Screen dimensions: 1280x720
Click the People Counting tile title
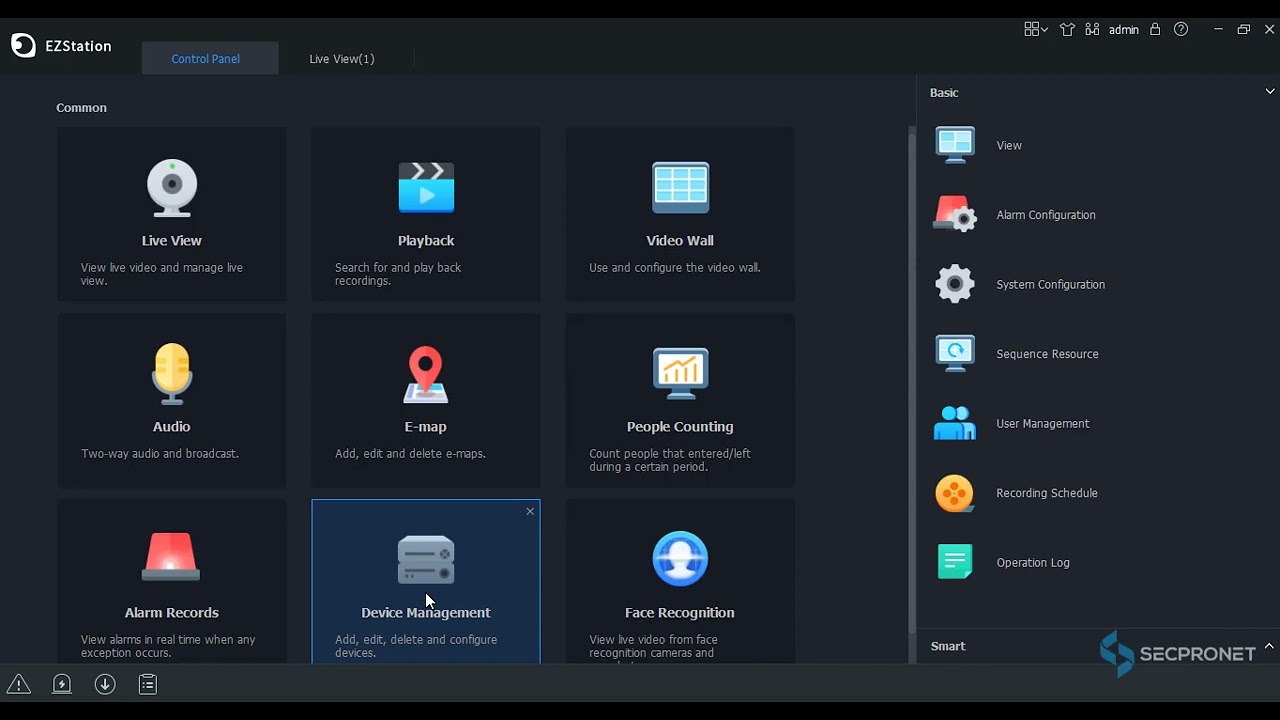point(680,427)
